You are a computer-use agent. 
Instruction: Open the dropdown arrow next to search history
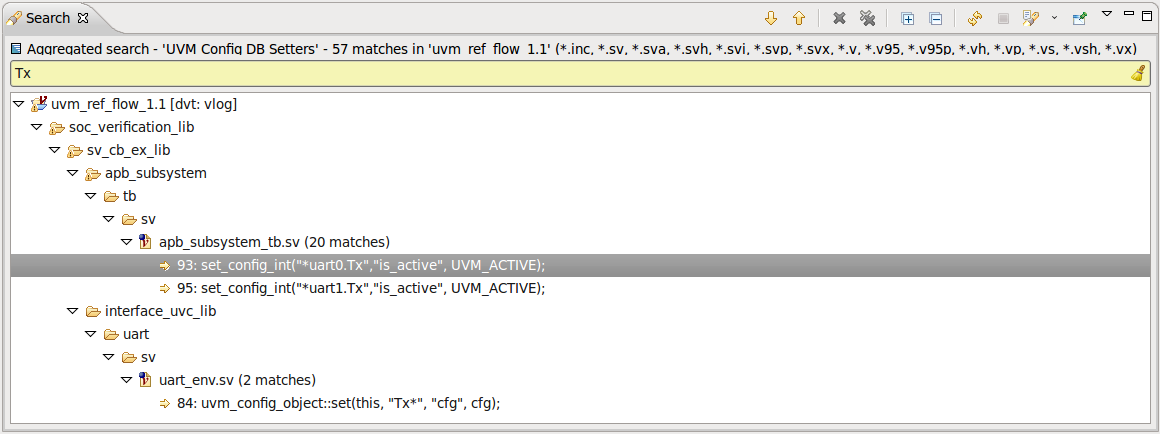coord(1054,18)
